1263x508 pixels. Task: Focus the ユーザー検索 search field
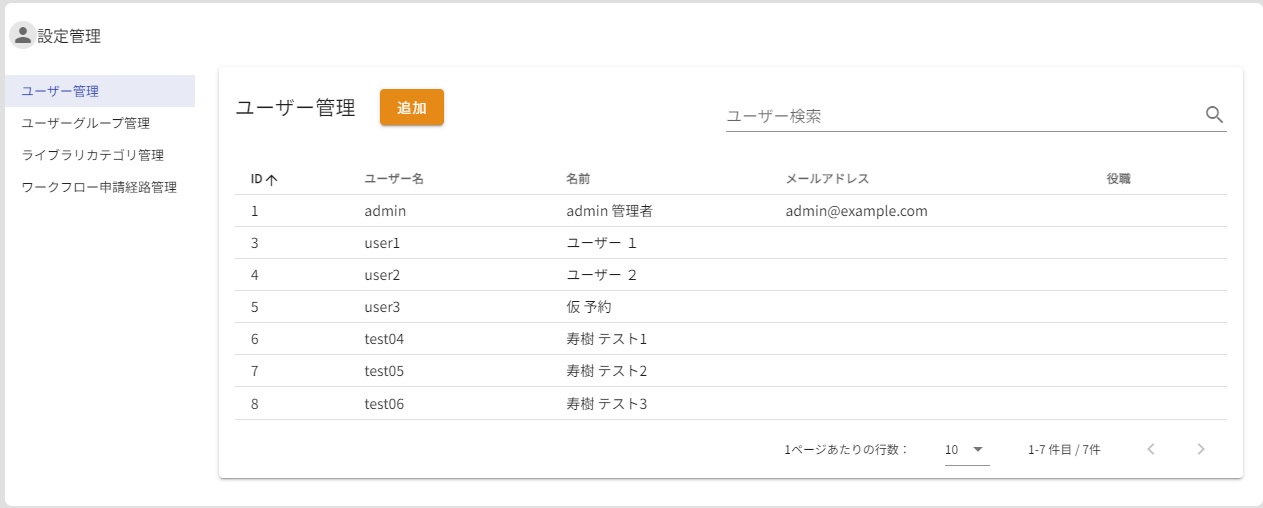pyautogui.click(x=960, y=116)
